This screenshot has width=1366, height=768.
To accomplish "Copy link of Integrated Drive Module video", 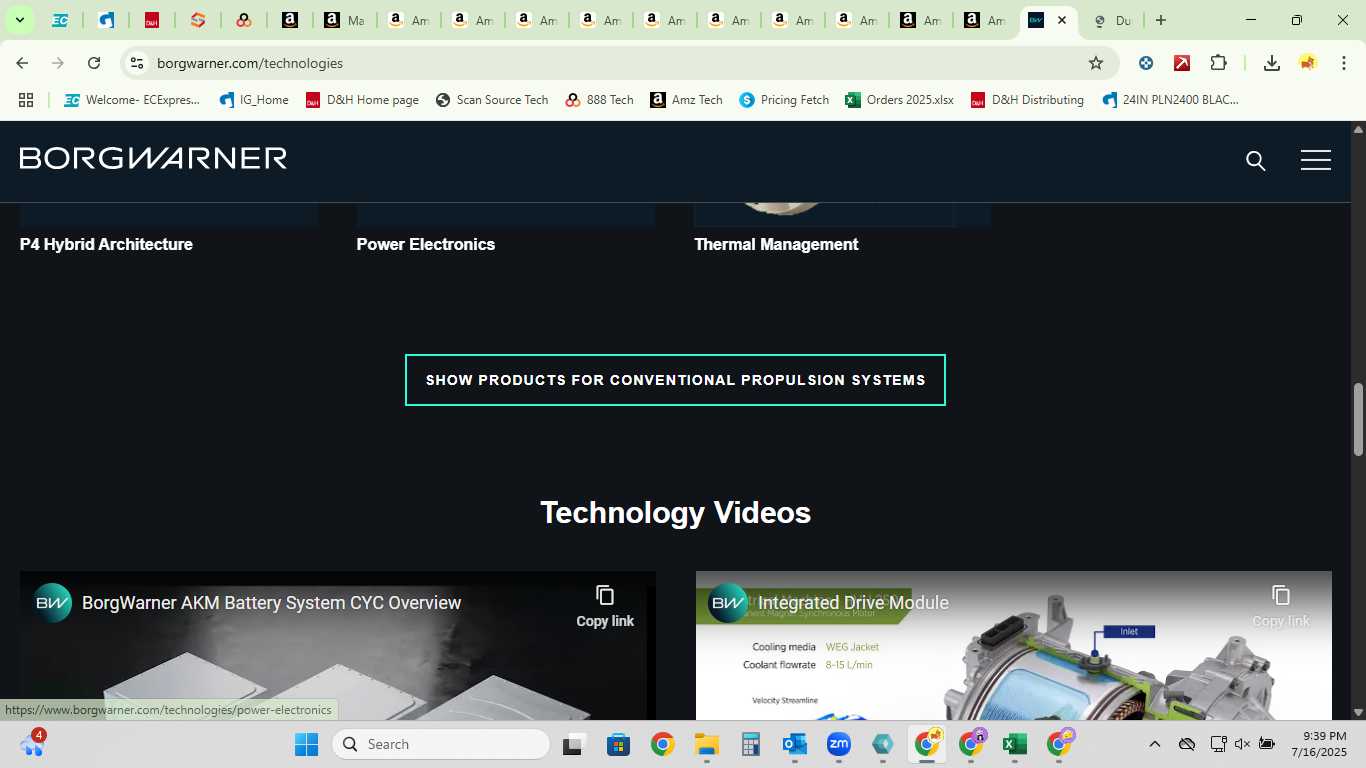I will point(1281,606).
